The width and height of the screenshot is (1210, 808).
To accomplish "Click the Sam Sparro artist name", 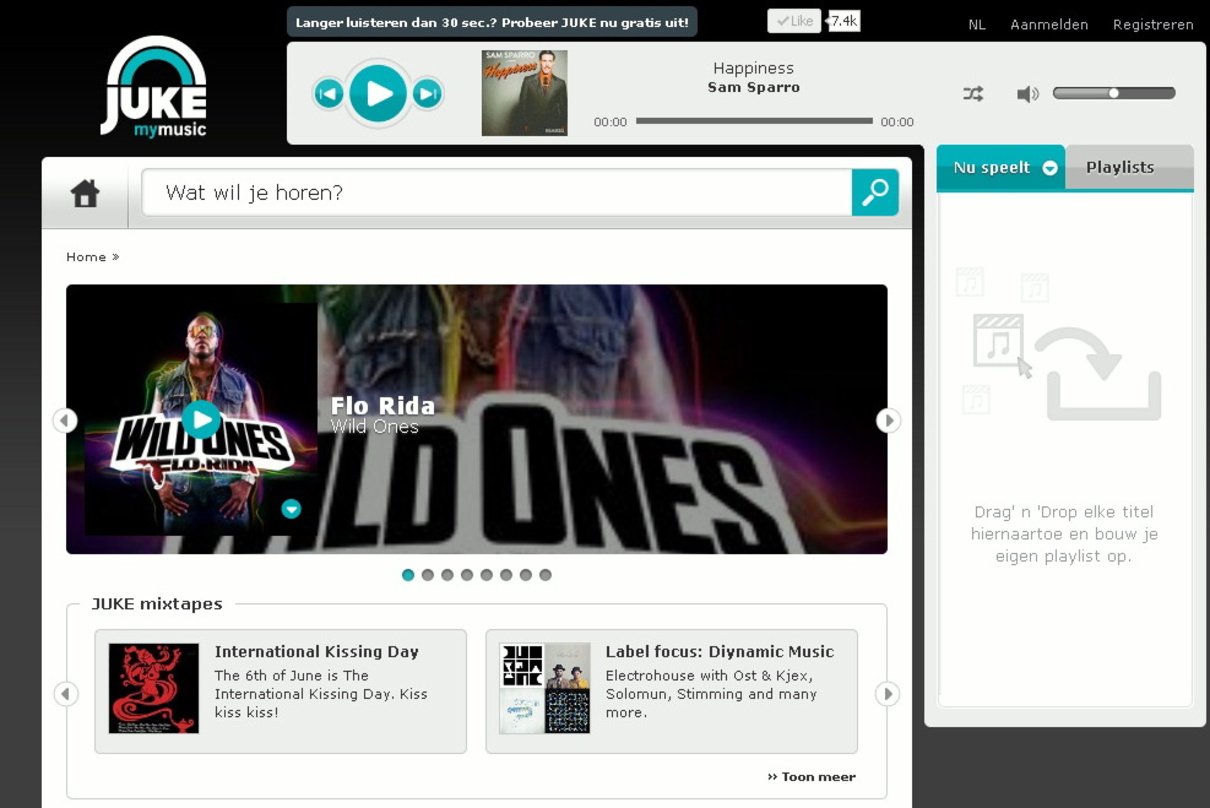I will 754,88.
